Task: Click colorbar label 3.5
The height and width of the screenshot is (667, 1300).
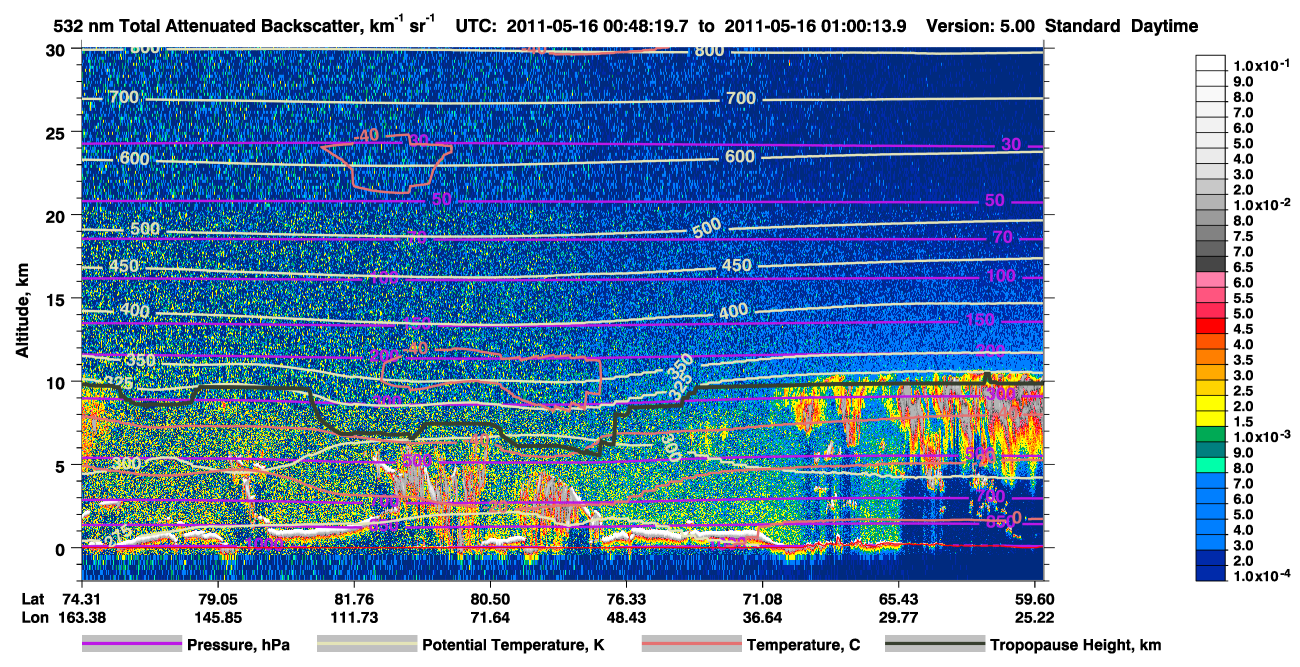Action: (1243, 359)
